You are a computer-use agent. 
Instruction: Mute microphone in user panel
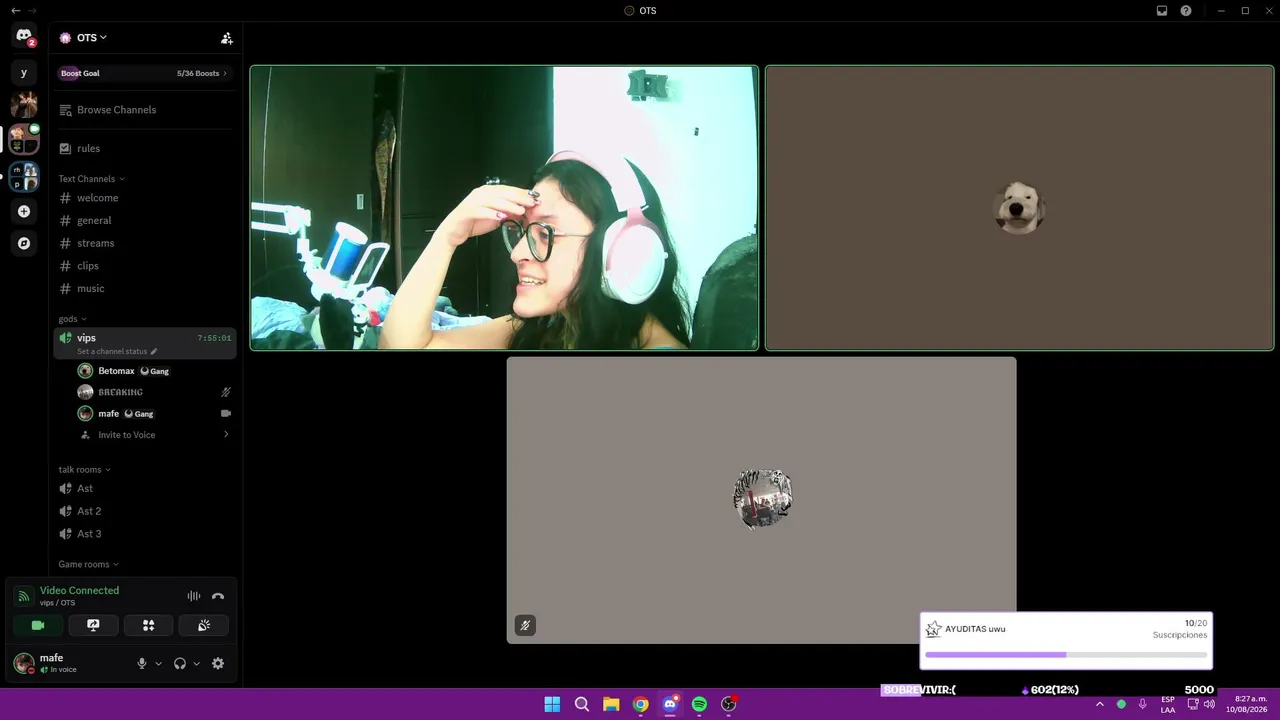pos(142,663)
